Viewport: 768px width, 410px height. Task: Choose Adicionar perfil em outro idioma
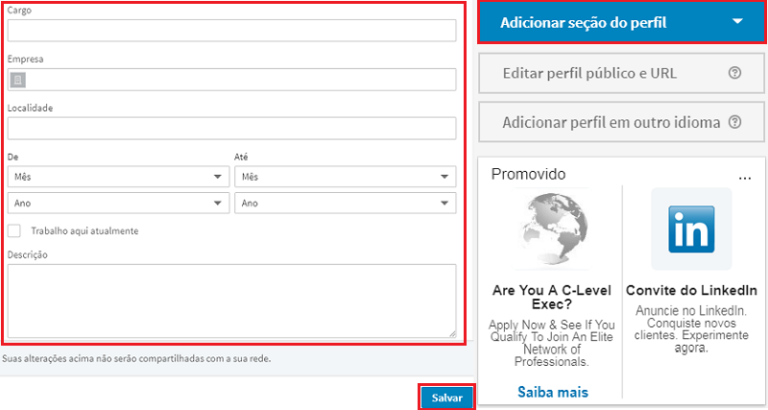click(x=610, y=123)
